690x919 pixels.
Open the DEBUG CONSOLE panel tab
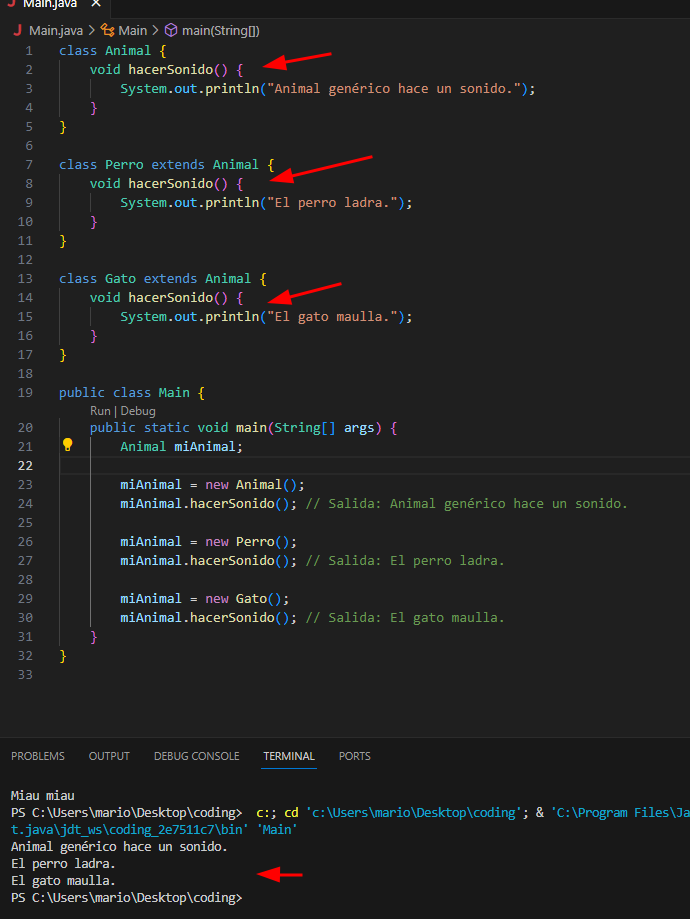[x=196, y=756]
